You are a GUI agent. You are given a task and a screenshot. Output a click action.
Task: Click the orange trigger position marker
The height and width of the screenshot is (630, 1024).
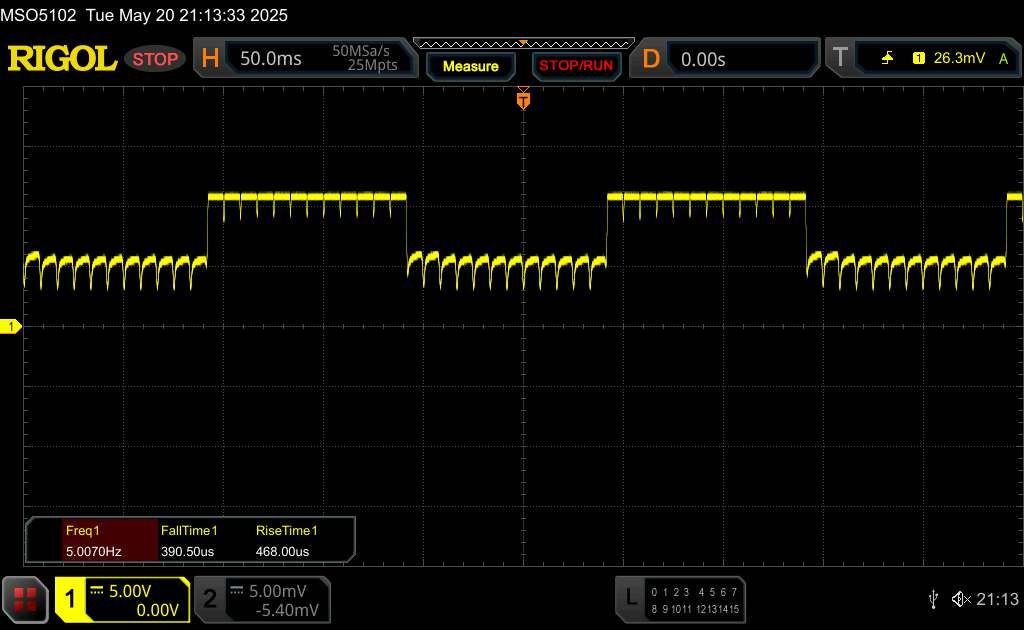tap(523, 99)
